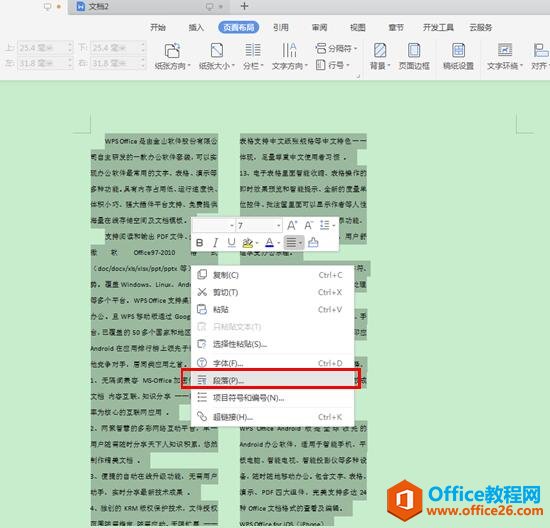The height and width of the screenshot is (528, 550).
Task: Switch to the 审阅 ribbon tab
Action: (319, 27)
